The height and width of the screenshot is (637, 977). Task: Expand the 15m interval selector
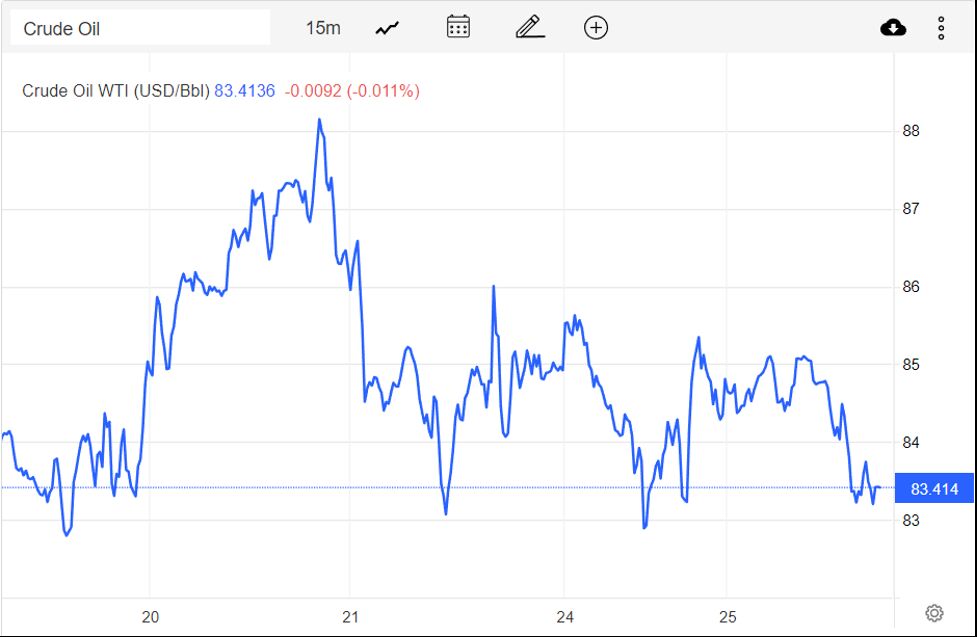coord(323,28)
